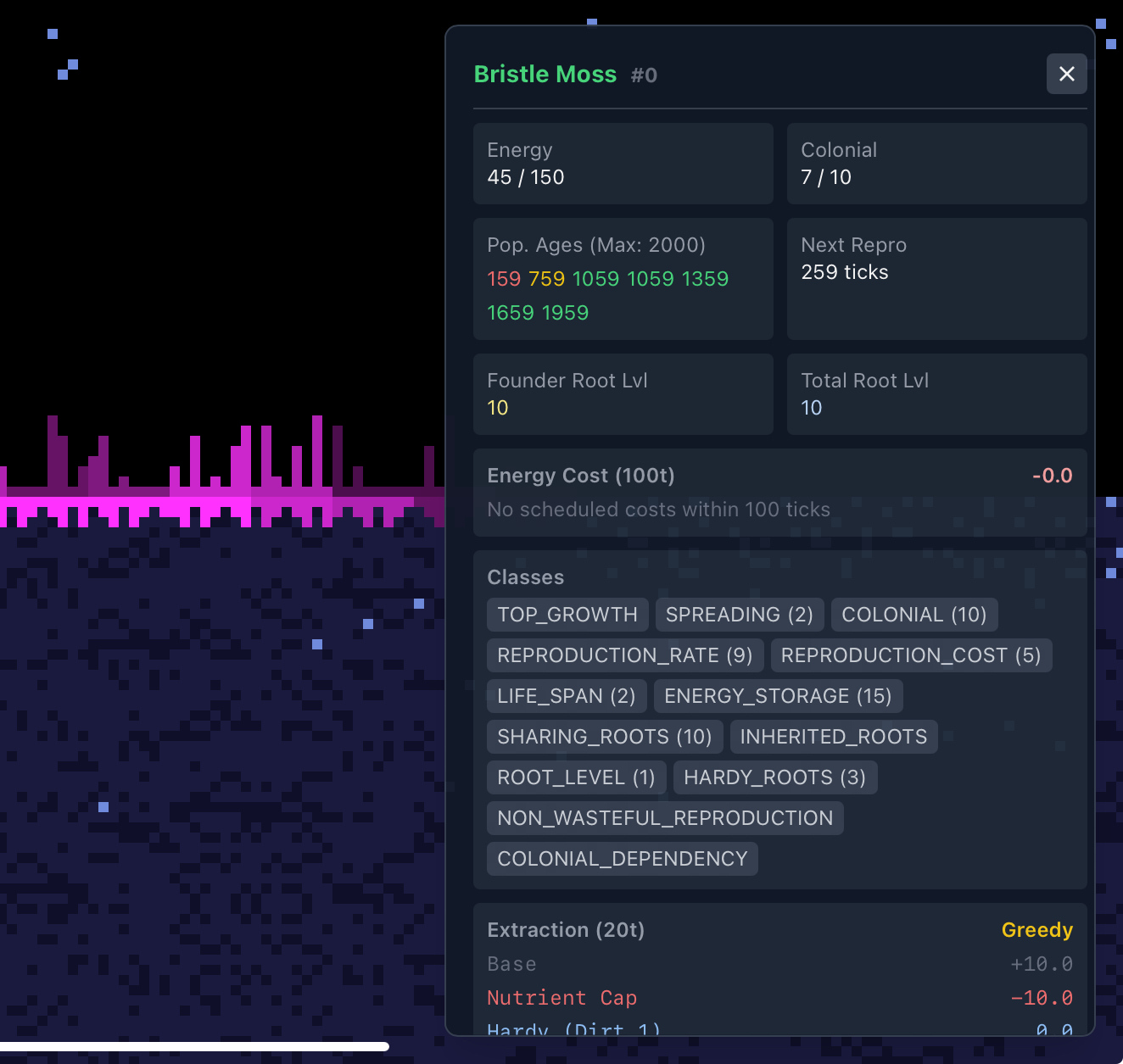The width and height of the screenshot is (1123, 1064).
Task: Click the white progress bar at bottom
Action: (x=194, y=1046)
